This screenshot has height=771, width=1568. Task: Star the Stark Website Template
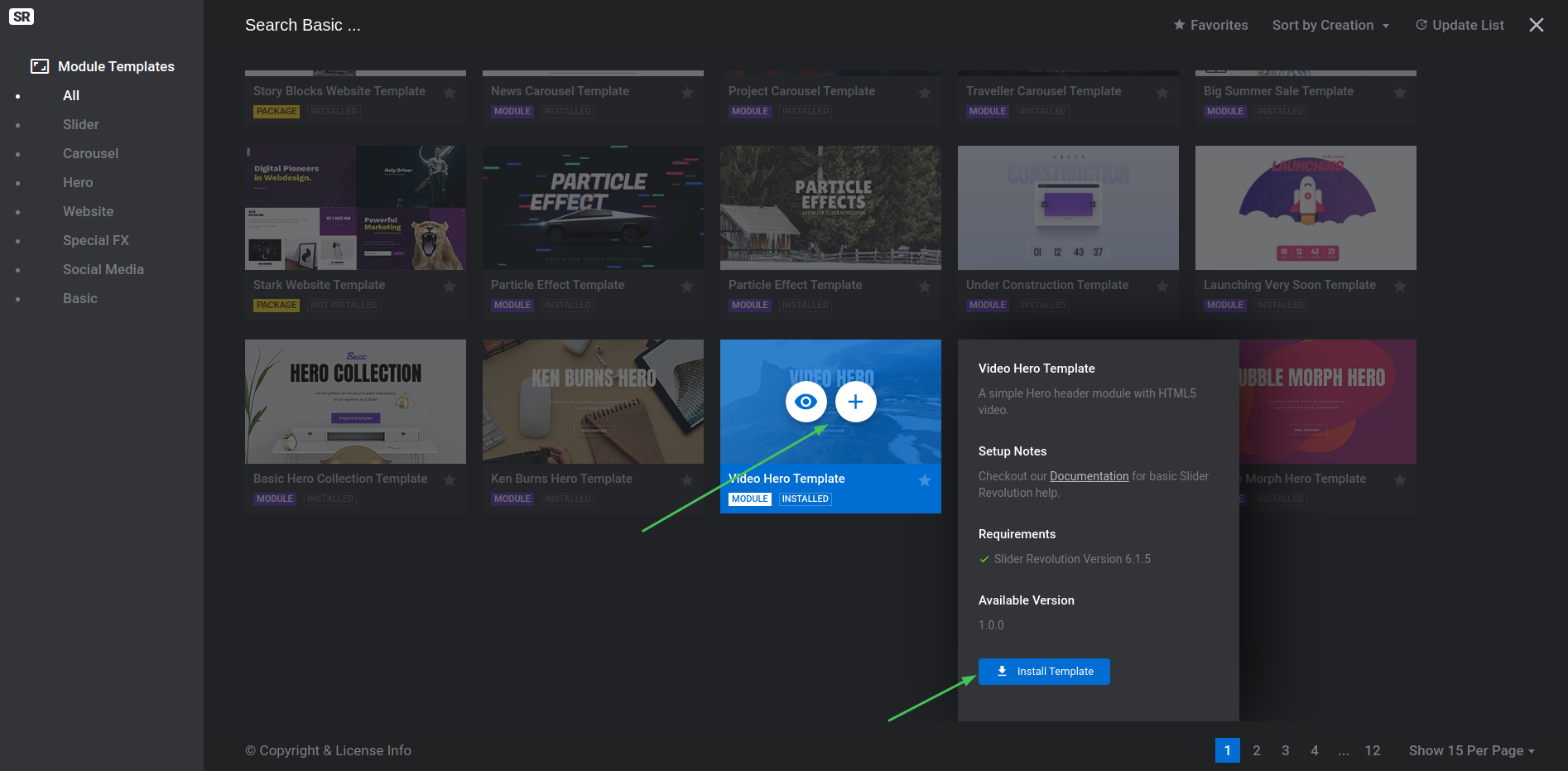449,287
